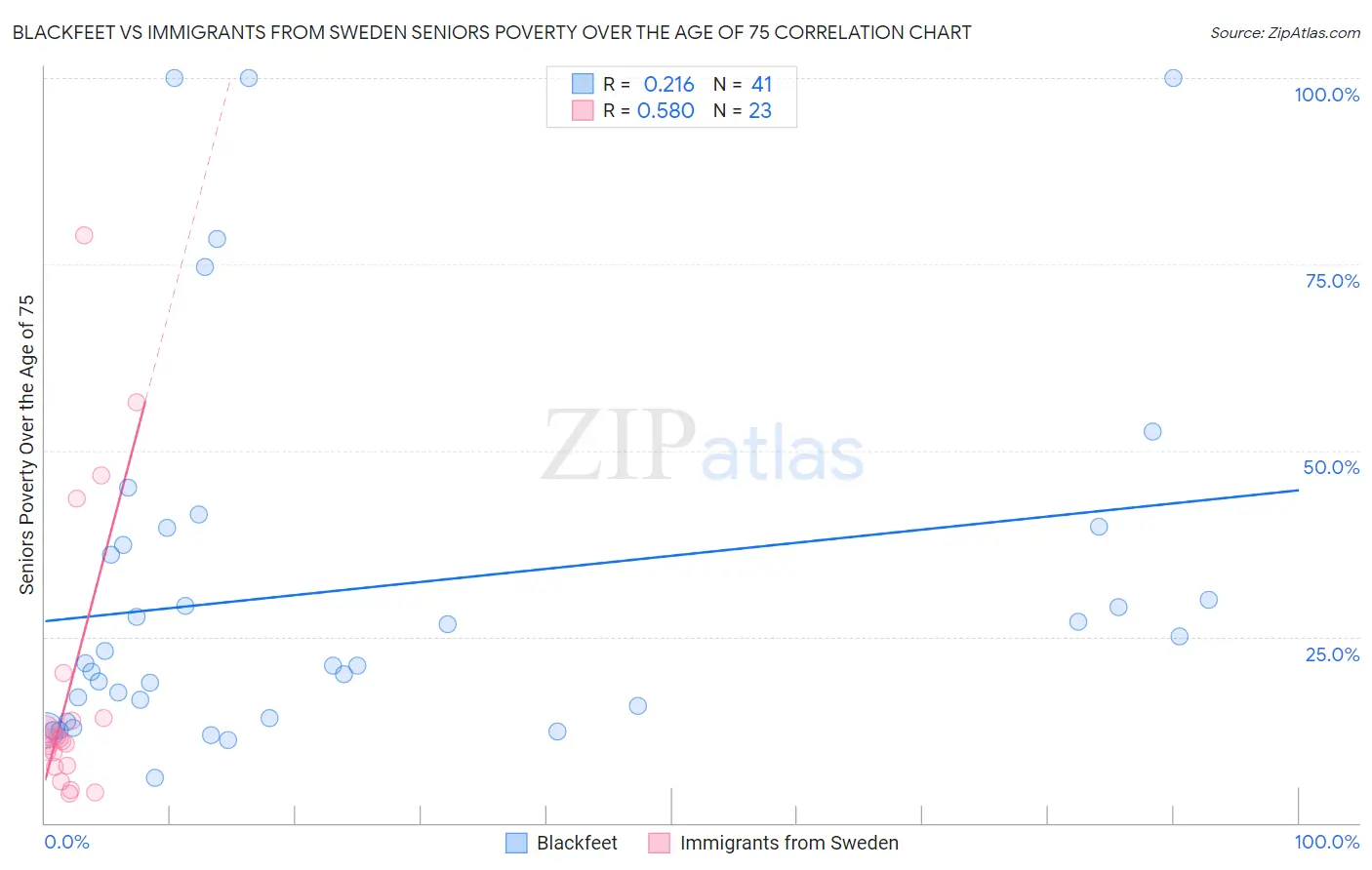Click the 0.0% x-axis label

(66, 842)
